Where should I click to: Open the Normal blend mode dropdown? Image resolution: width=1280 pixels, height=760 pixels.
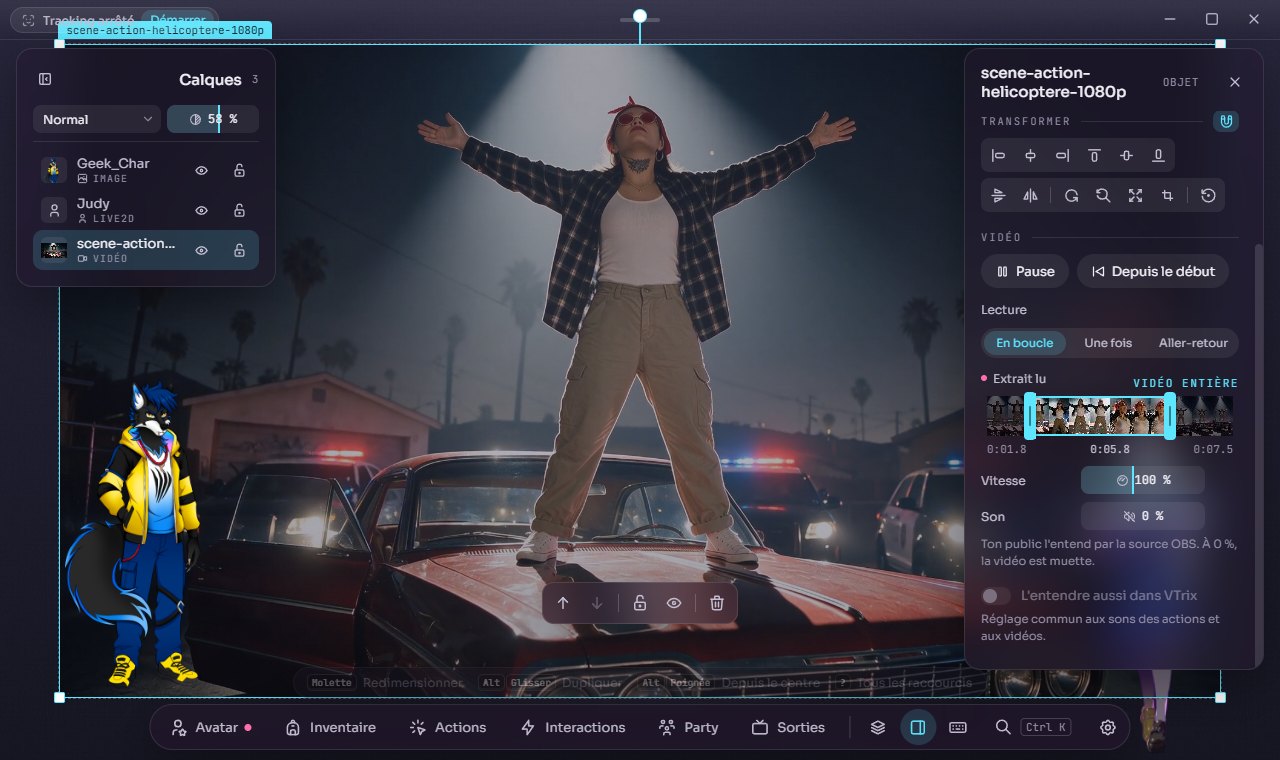pyautogui.click(x=97, y=119)
